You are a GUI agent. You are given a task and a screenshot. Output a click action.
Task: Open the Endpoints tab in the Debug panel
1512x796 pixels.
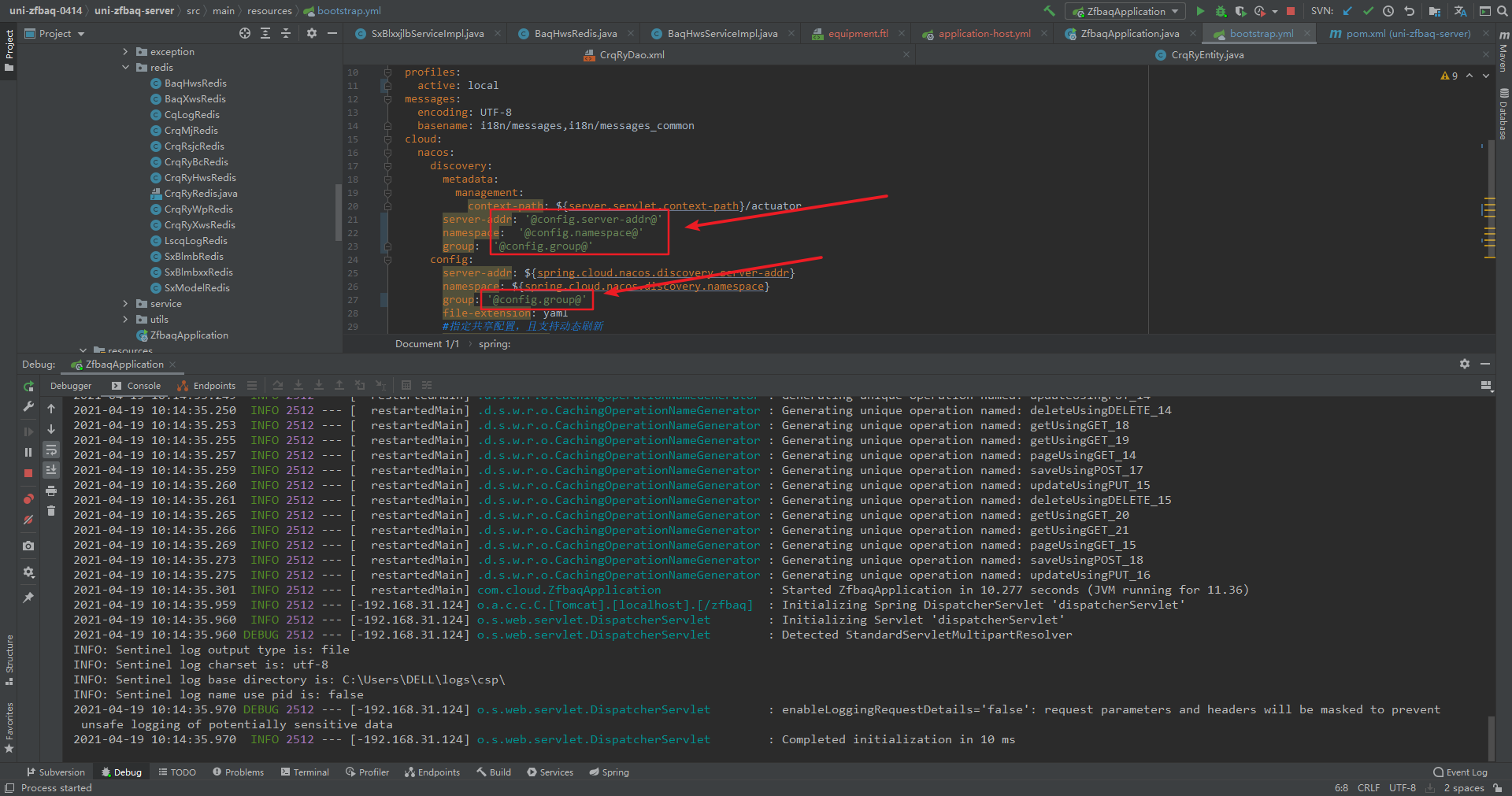coord(206,386)
